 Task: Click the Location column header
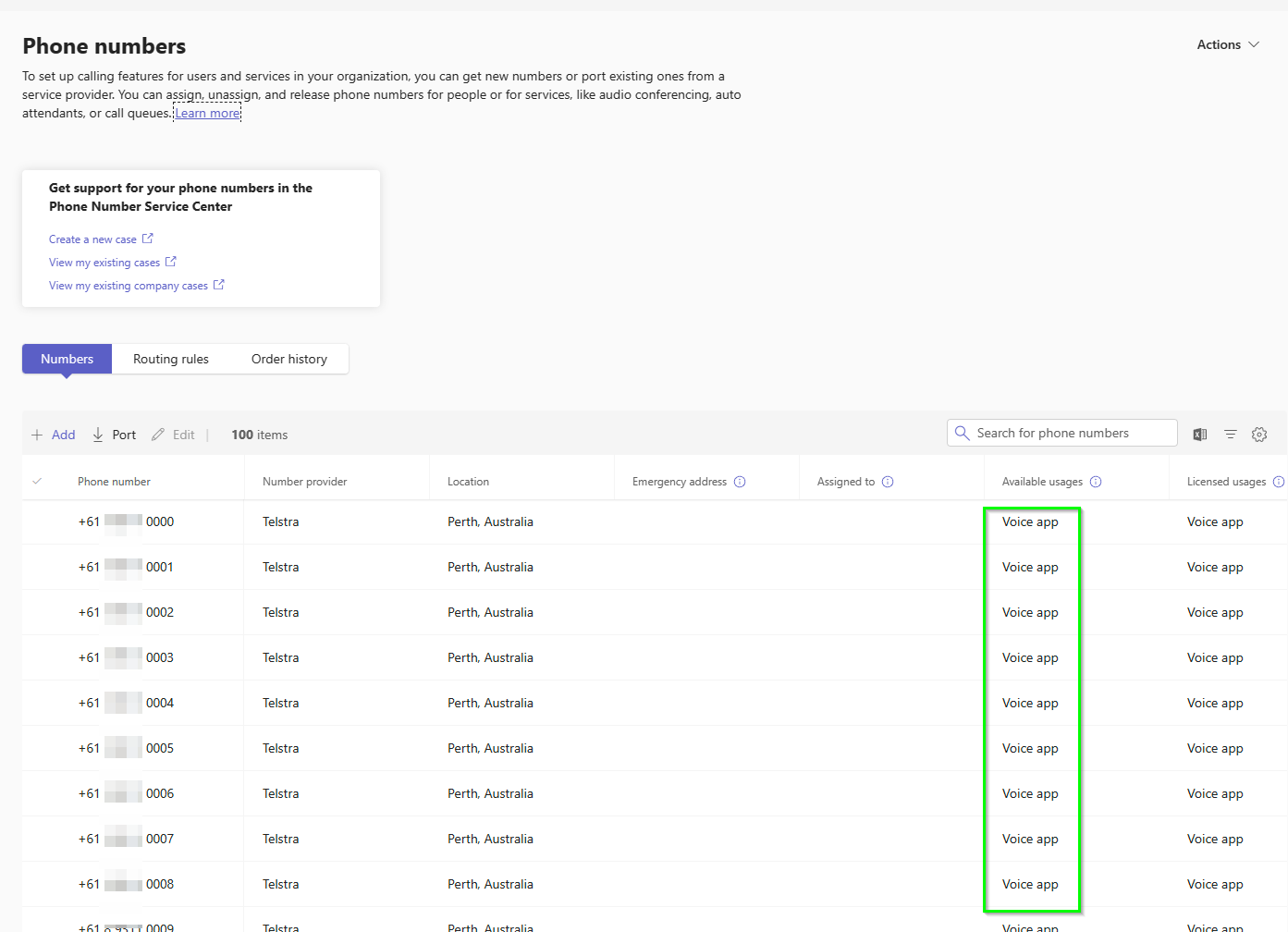(x=469, y=482)
